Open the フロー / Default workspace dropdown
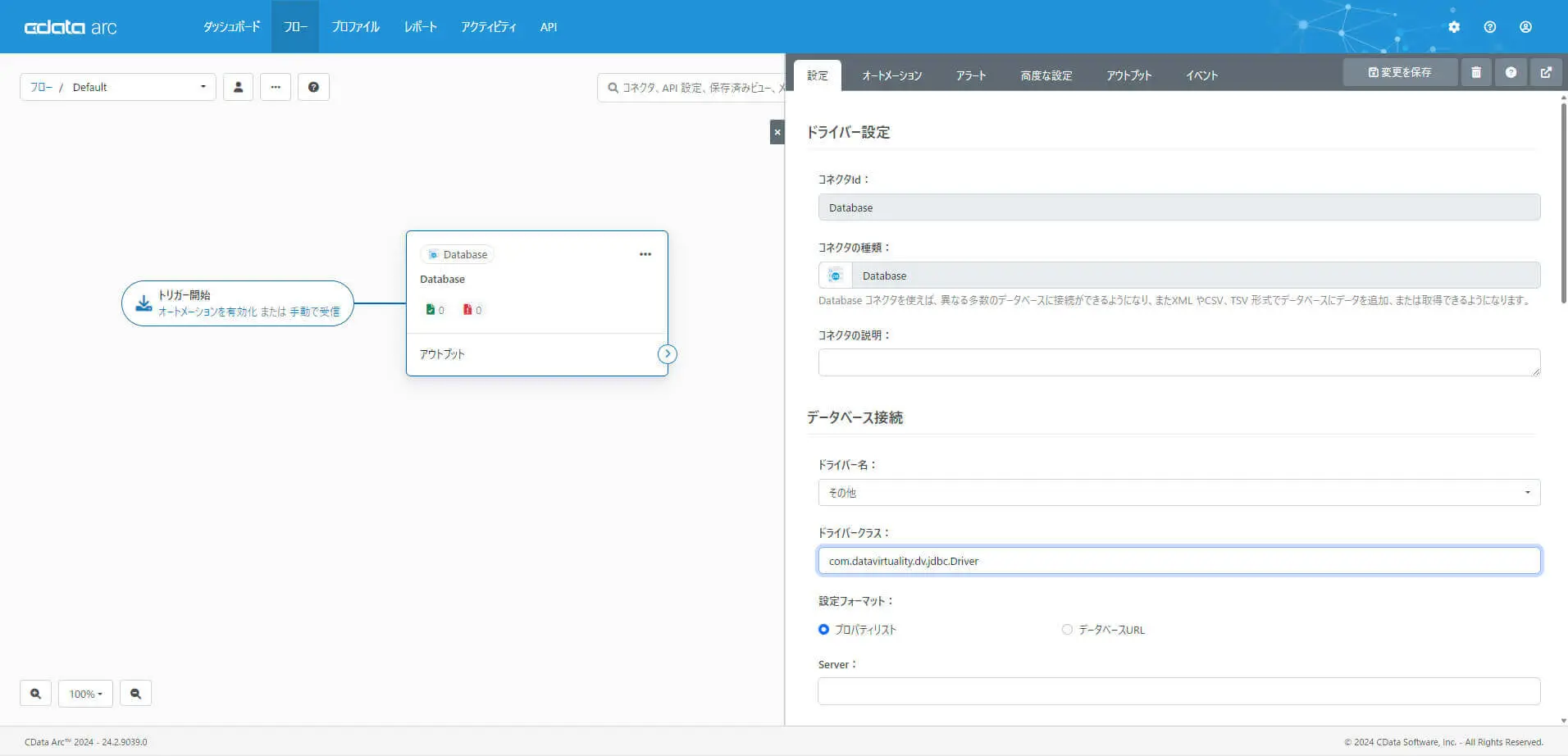This screenshot has height=756, width=1568. 118,87
